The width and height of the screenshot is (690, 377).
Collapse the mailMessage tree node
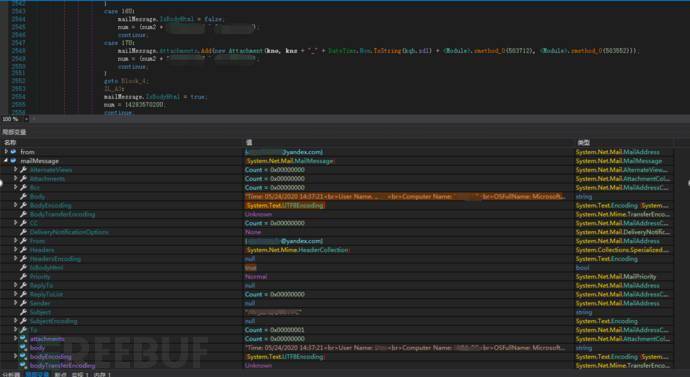pos(6,161)
